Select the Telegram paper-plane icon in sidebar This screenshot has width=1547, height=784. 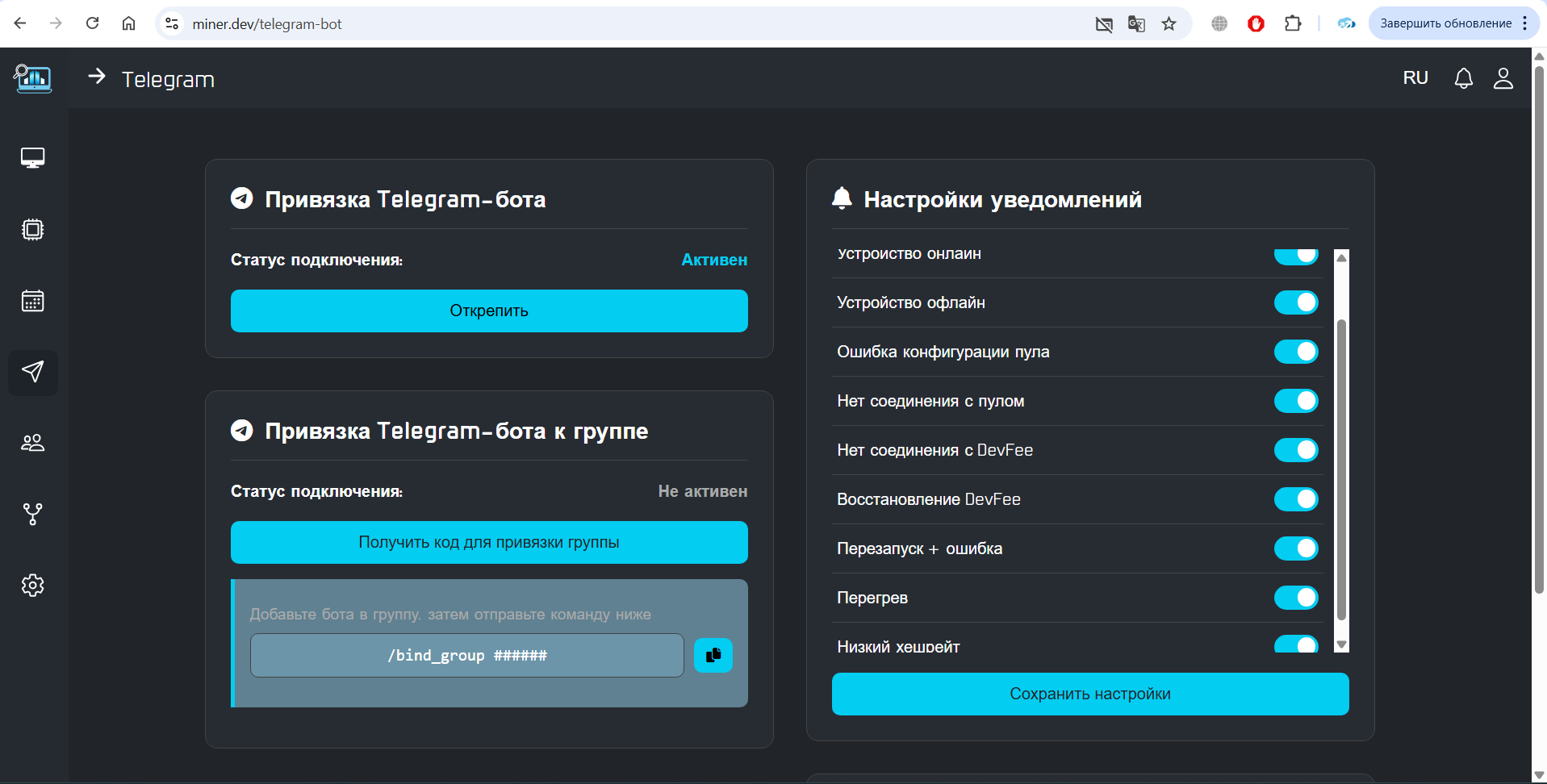pos(32,372)
